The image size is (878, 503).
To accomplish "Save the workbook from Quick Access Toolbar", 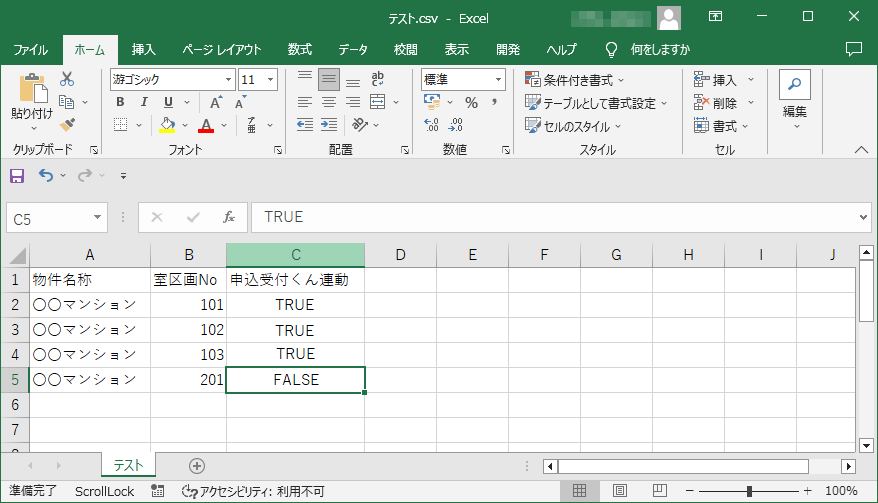I will [17, 176].
